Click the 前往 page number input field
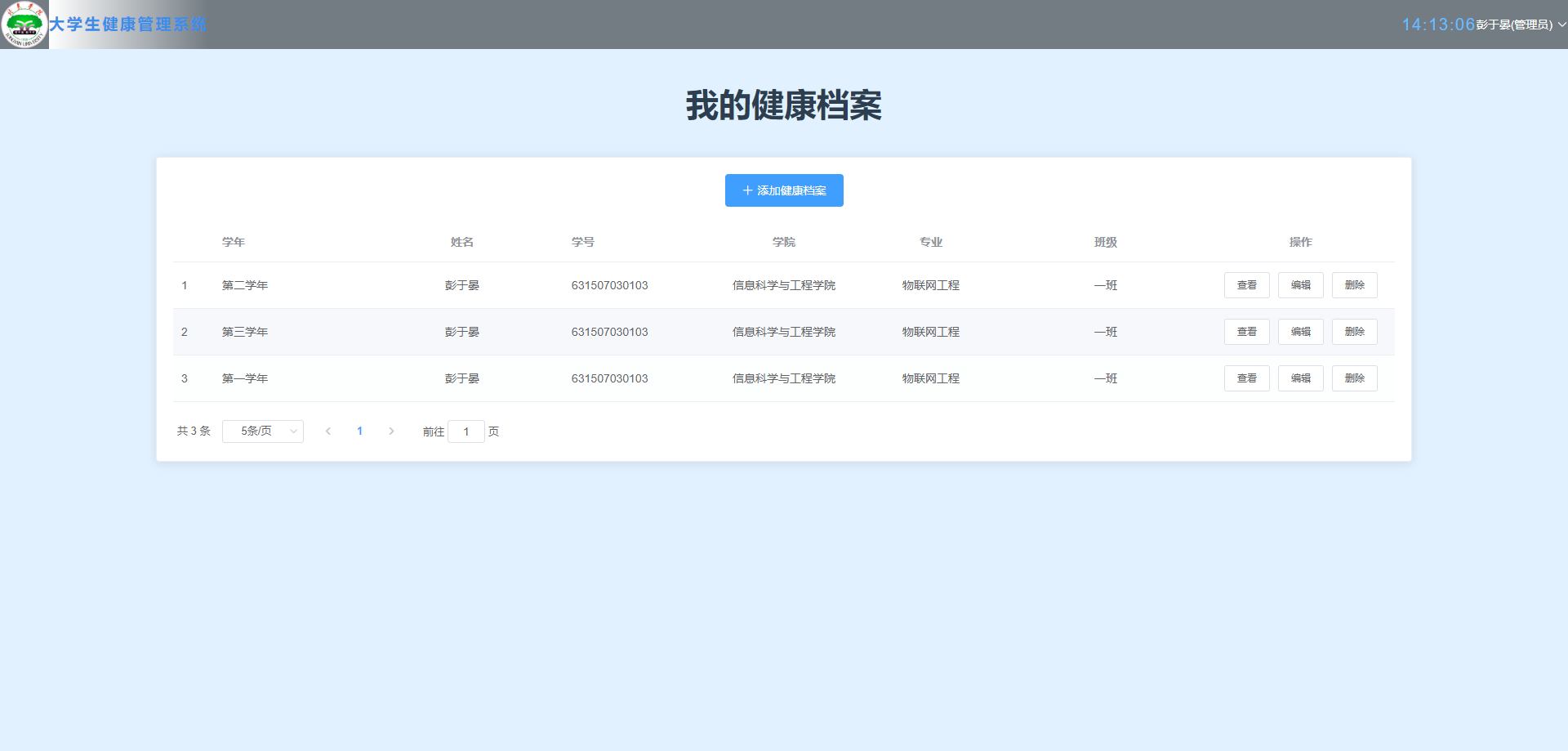The width and height of the screenshot is (1568, 751). point(466,431)
